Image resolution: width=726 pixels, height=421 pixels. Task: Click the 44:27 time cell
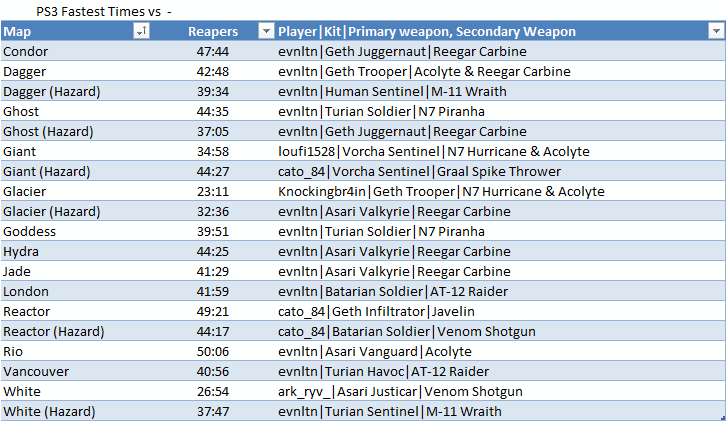coord(213,171)
